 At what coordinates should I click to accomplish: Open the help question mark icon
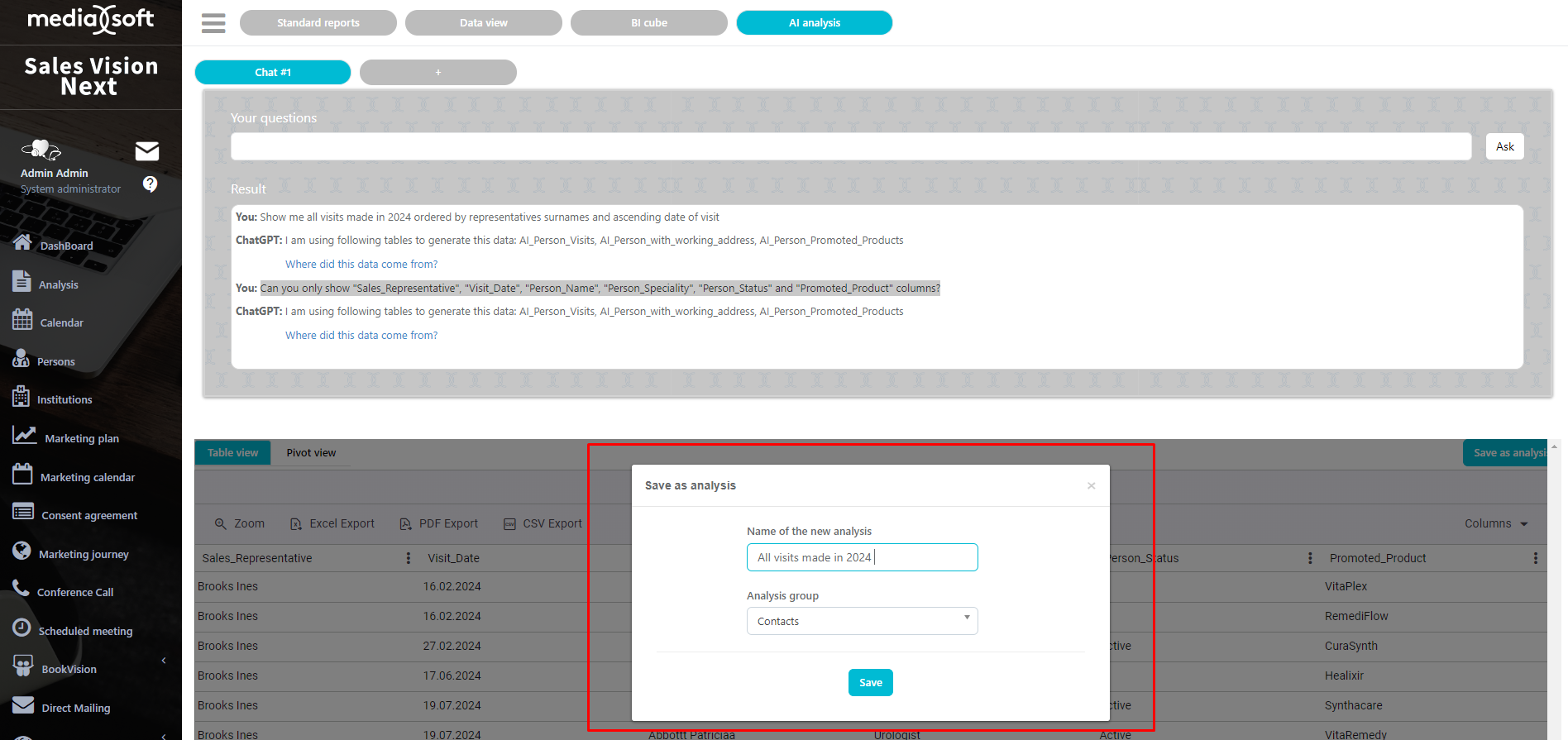tap(150, 184)
